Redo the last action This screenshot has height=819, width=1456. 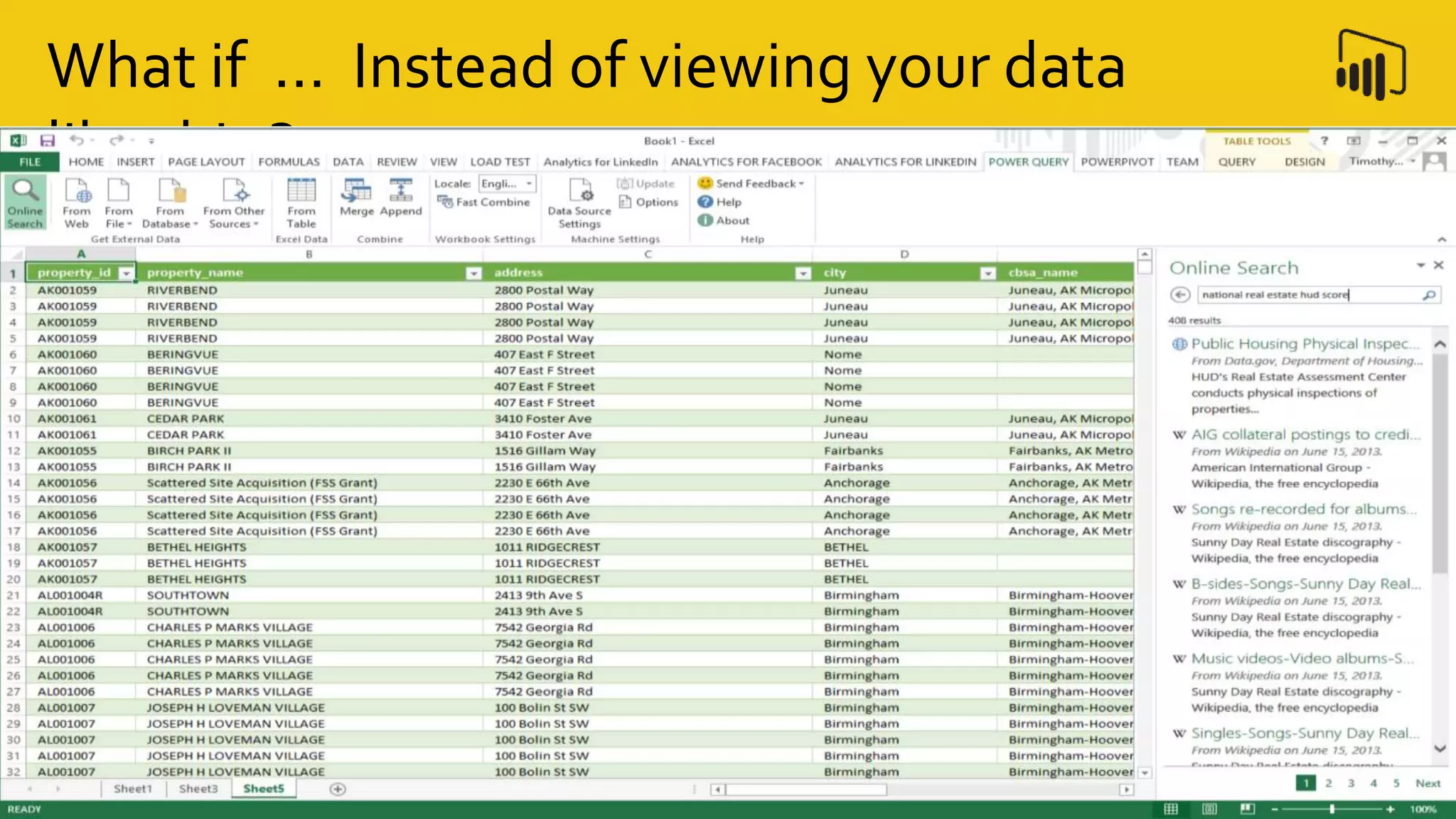pos(117,141)
